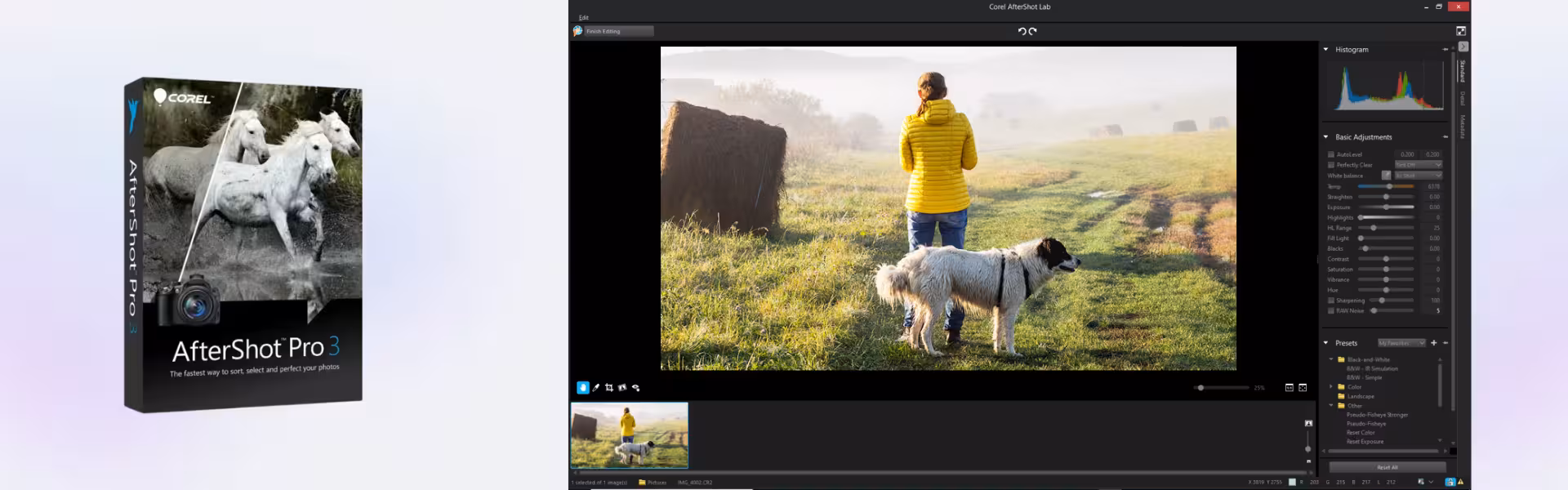Image resolution: width=1568 pixels, height=490 pixels.
Task: Open the My Favorites presets dropdown
Action: [1401, 343]
